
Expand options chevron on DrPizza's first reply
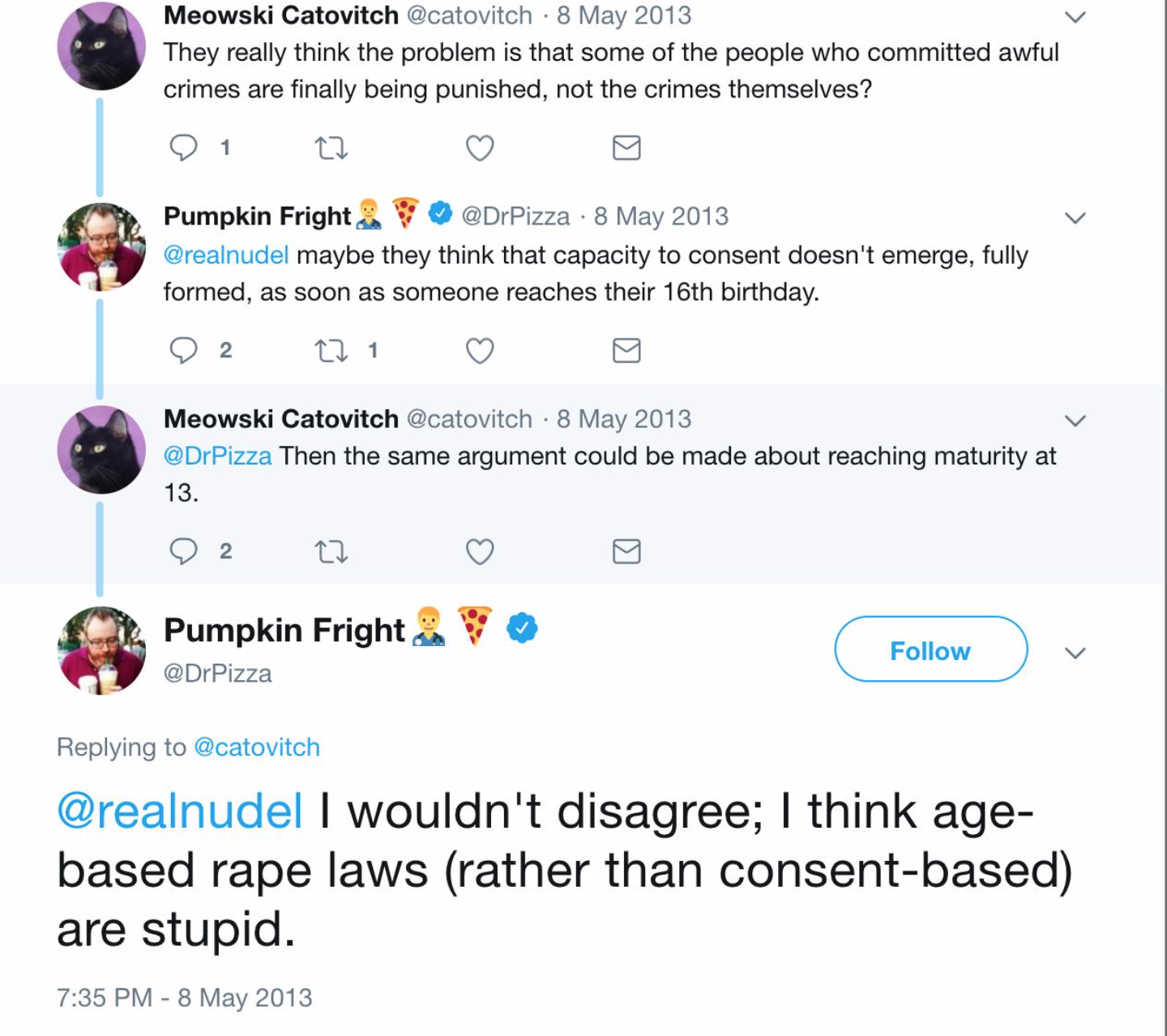(x=1075, y=218)
